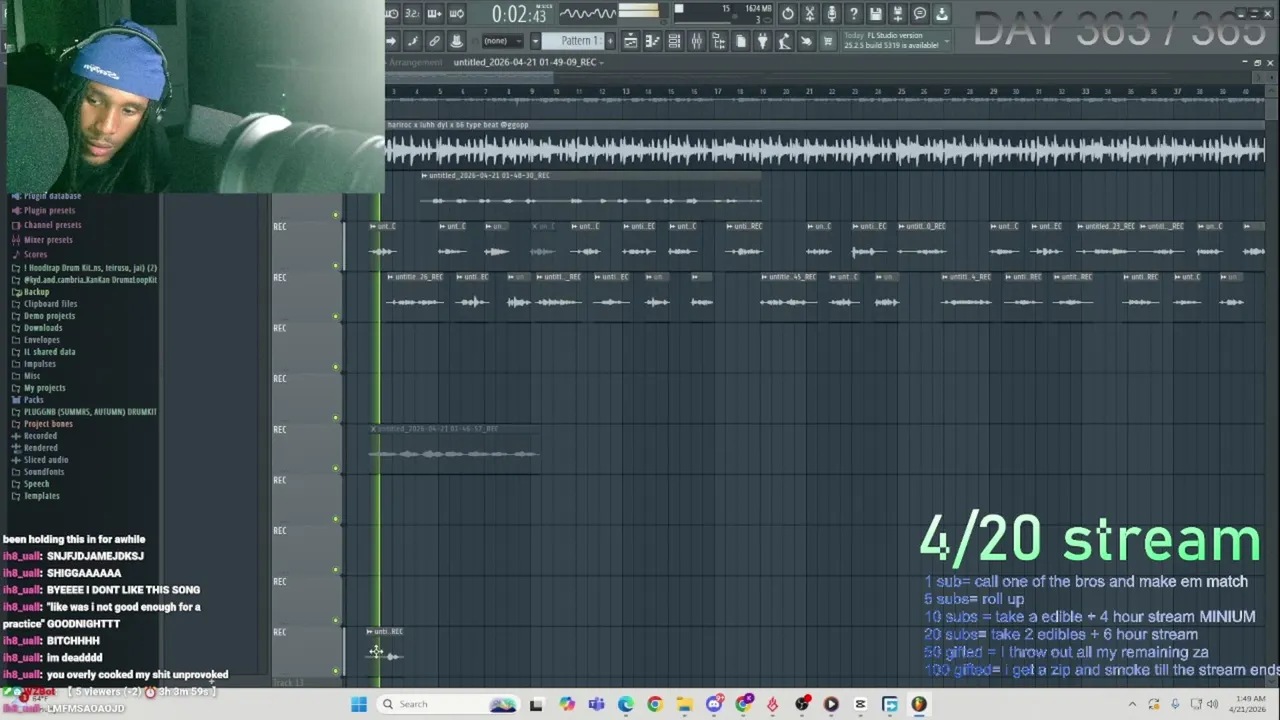Open the Windows Start menu

click(x=359, y=704)
